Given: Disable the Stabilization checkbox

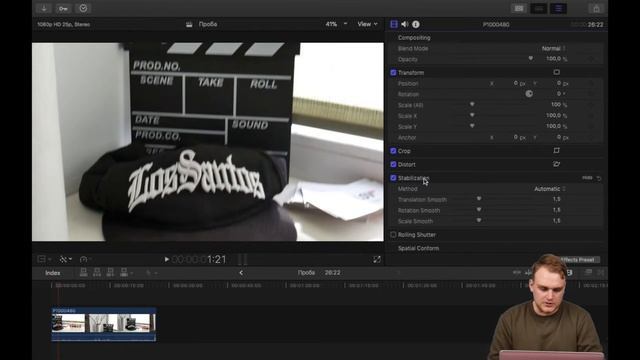Looking at the screenshot, I should click(393, 178).
